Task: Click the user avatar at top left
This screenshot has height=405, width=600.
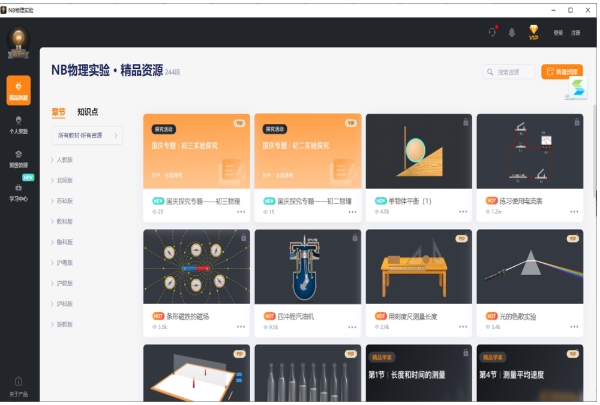Action: click(18, 40)
